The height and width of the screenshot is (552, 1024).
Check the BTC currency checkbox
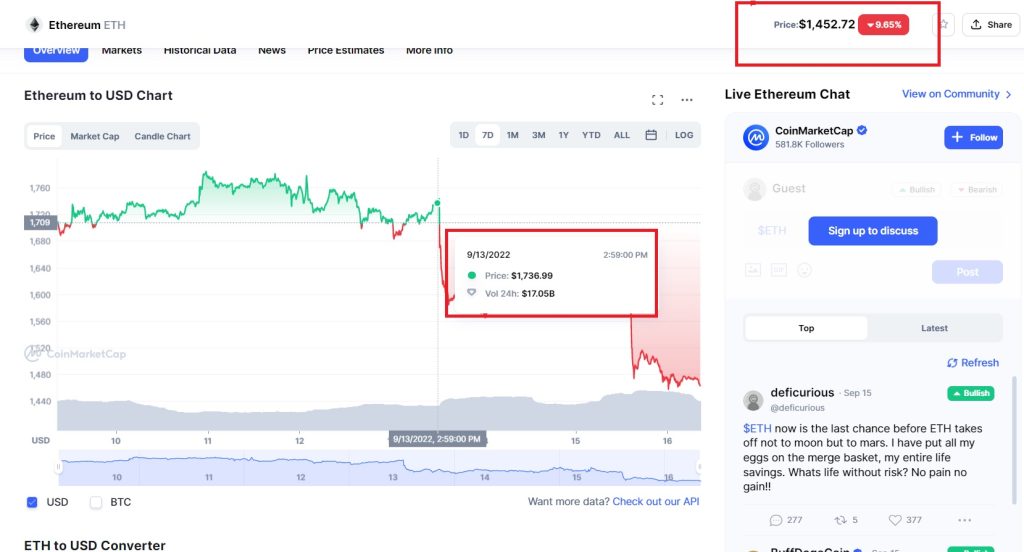coord(96,502)
